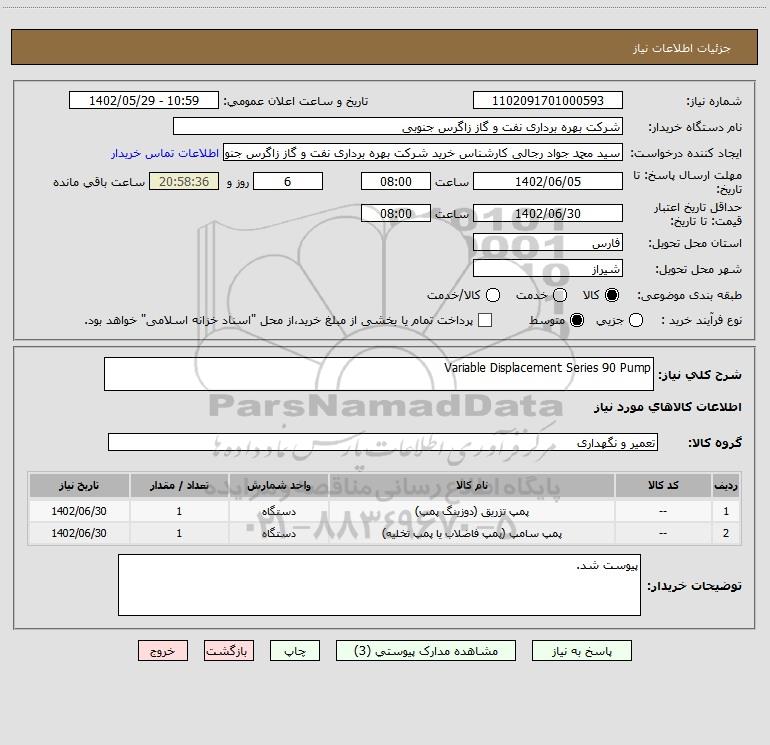
Task: Click the جزئیات اطلاعات نیاز header title
Action: [x=682, y=48]
